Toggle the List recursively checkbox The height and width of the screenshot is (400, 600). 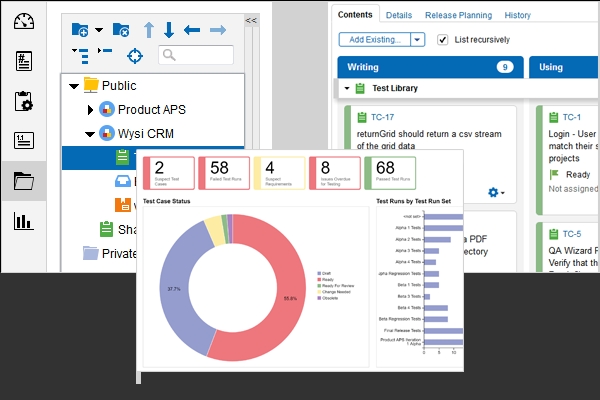coord(444,40)
